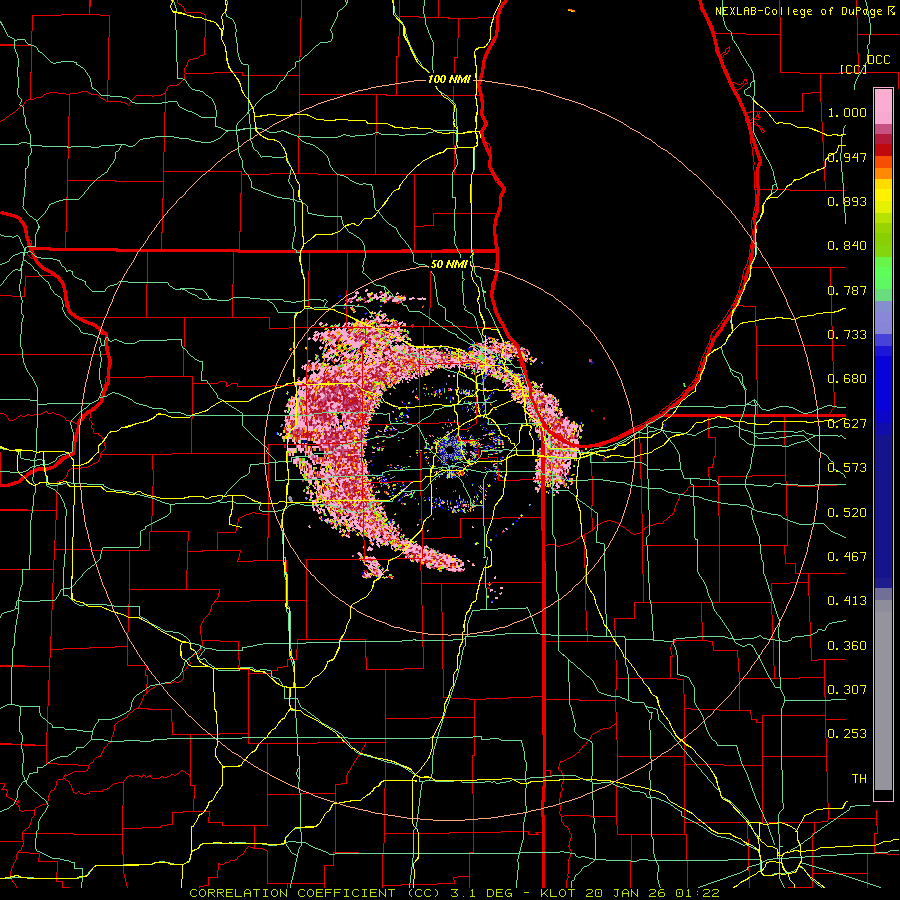
Task: Click the TH threshold label
Action: pyautogui.click(x=859, y=779)
